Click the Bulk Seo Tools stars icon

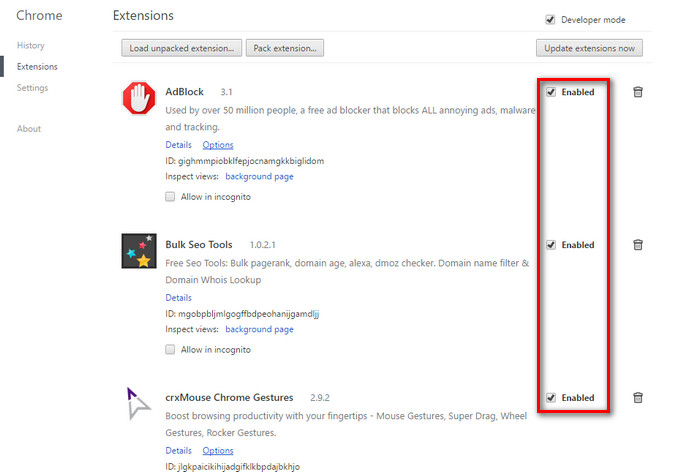[x=139, y=251]
